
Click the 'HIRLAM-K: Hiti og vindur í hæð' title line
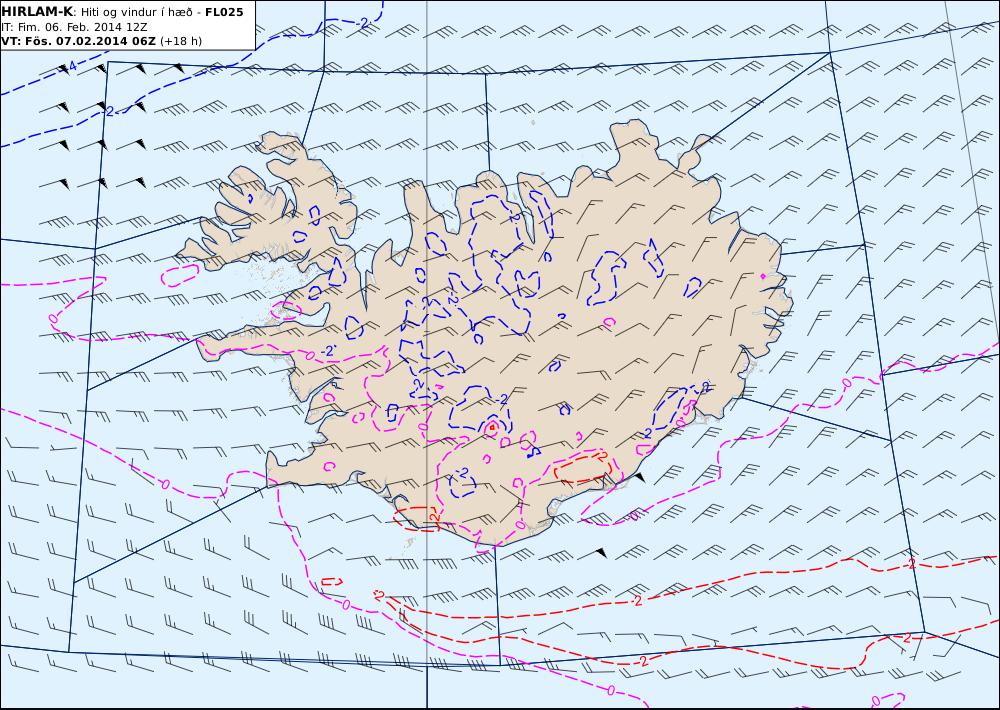[x=122, y=12]
